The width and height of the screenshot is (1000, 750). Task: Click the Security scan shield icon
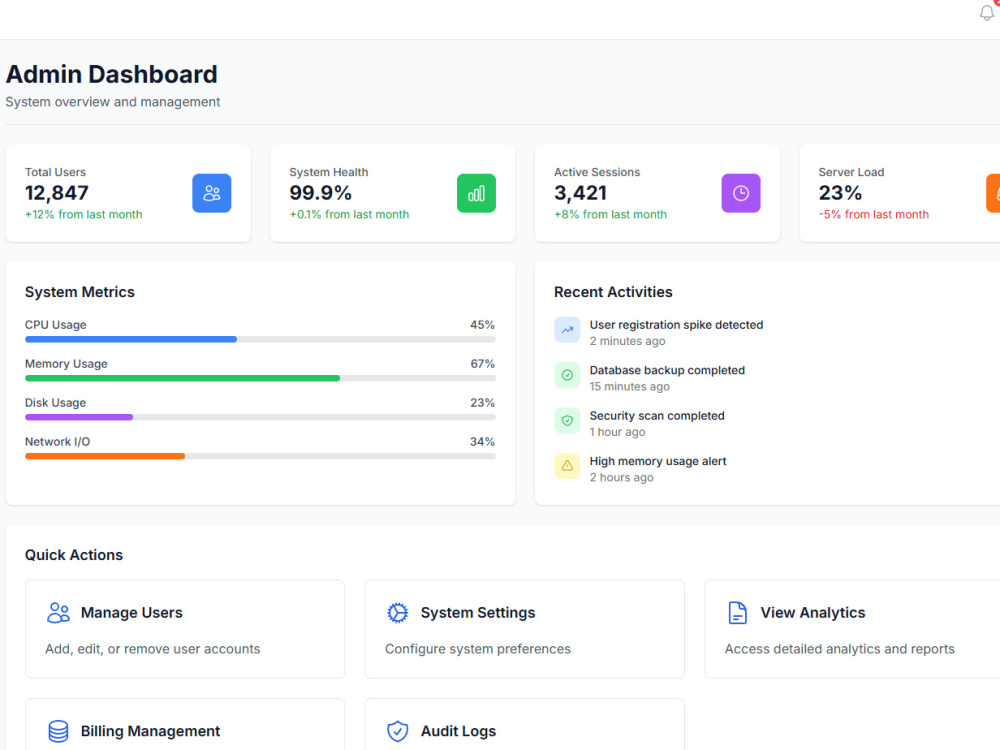coord(567,420)
